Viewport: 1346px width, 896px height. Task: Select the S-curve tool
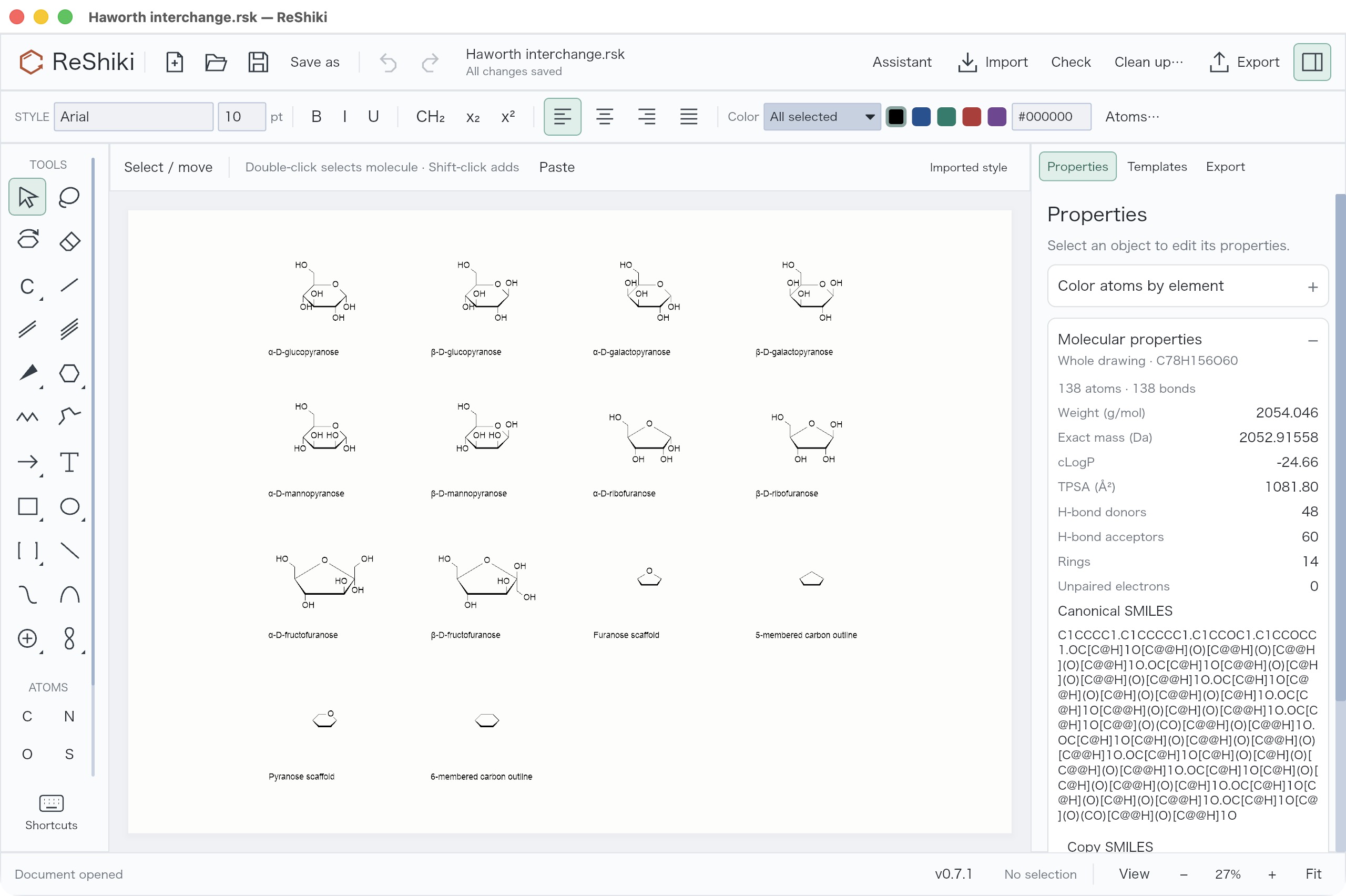point(27,594)
